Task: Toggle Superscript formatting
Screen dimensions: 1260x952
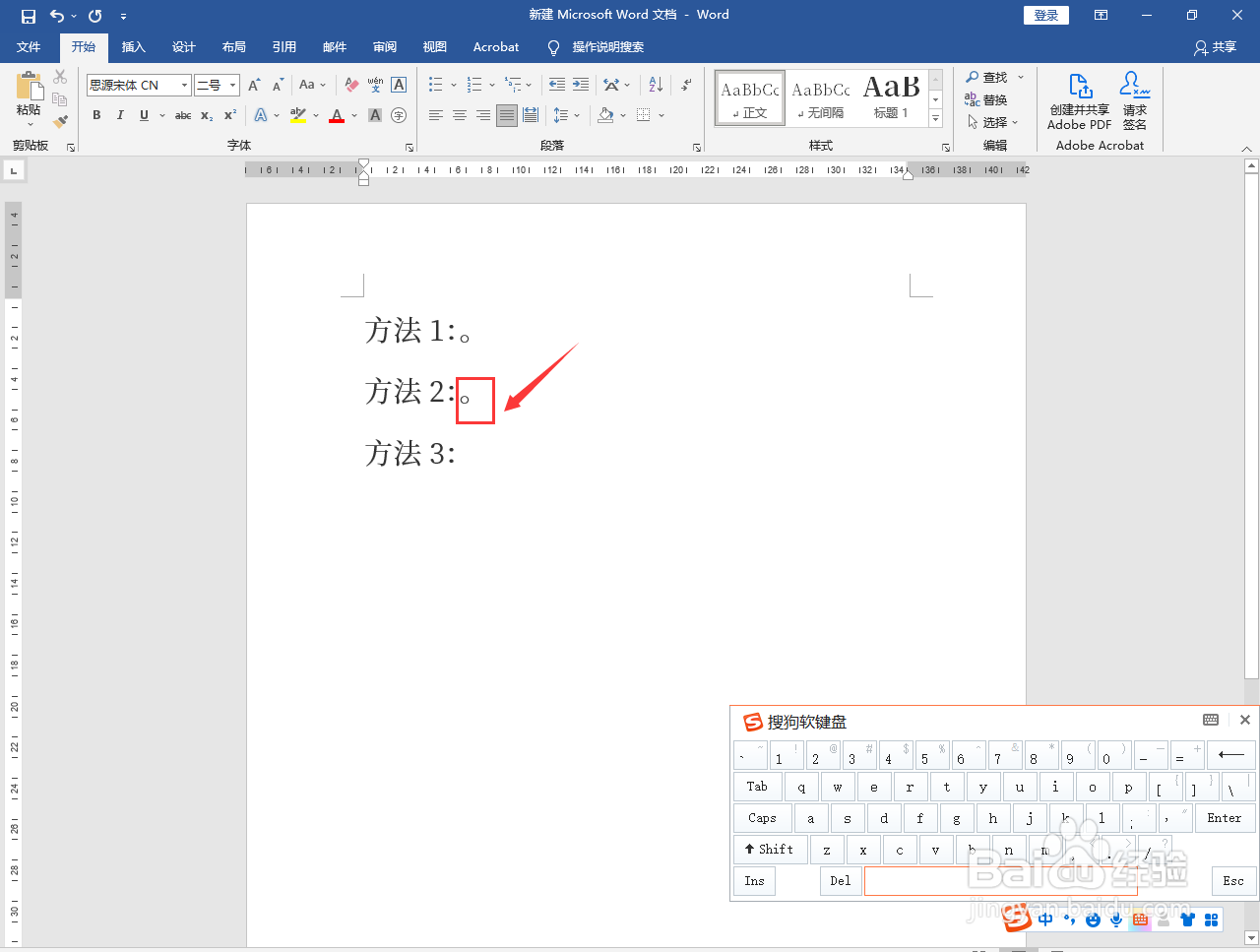Action: [229, 115]
